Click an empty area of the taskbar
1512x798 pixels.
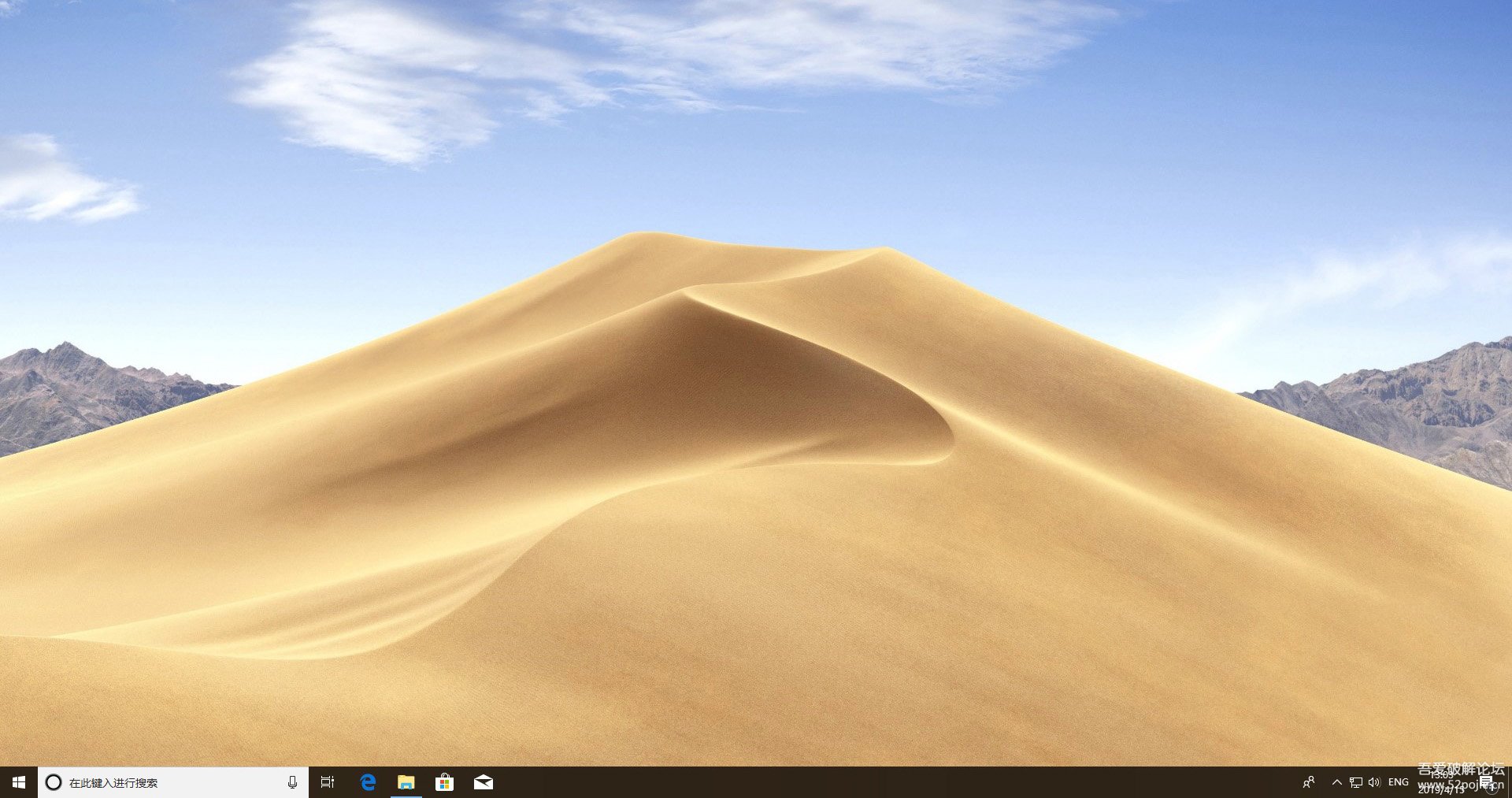click(x=866, y=782)
